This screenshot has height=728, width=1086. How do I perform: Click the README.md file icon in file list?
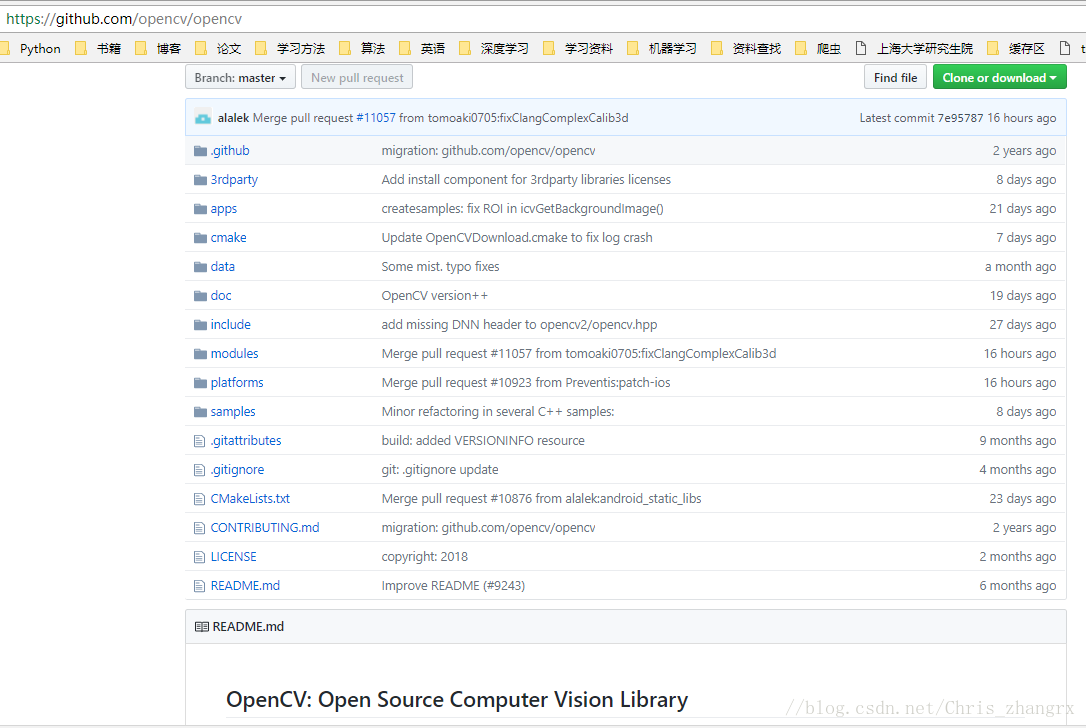(199, 586)
